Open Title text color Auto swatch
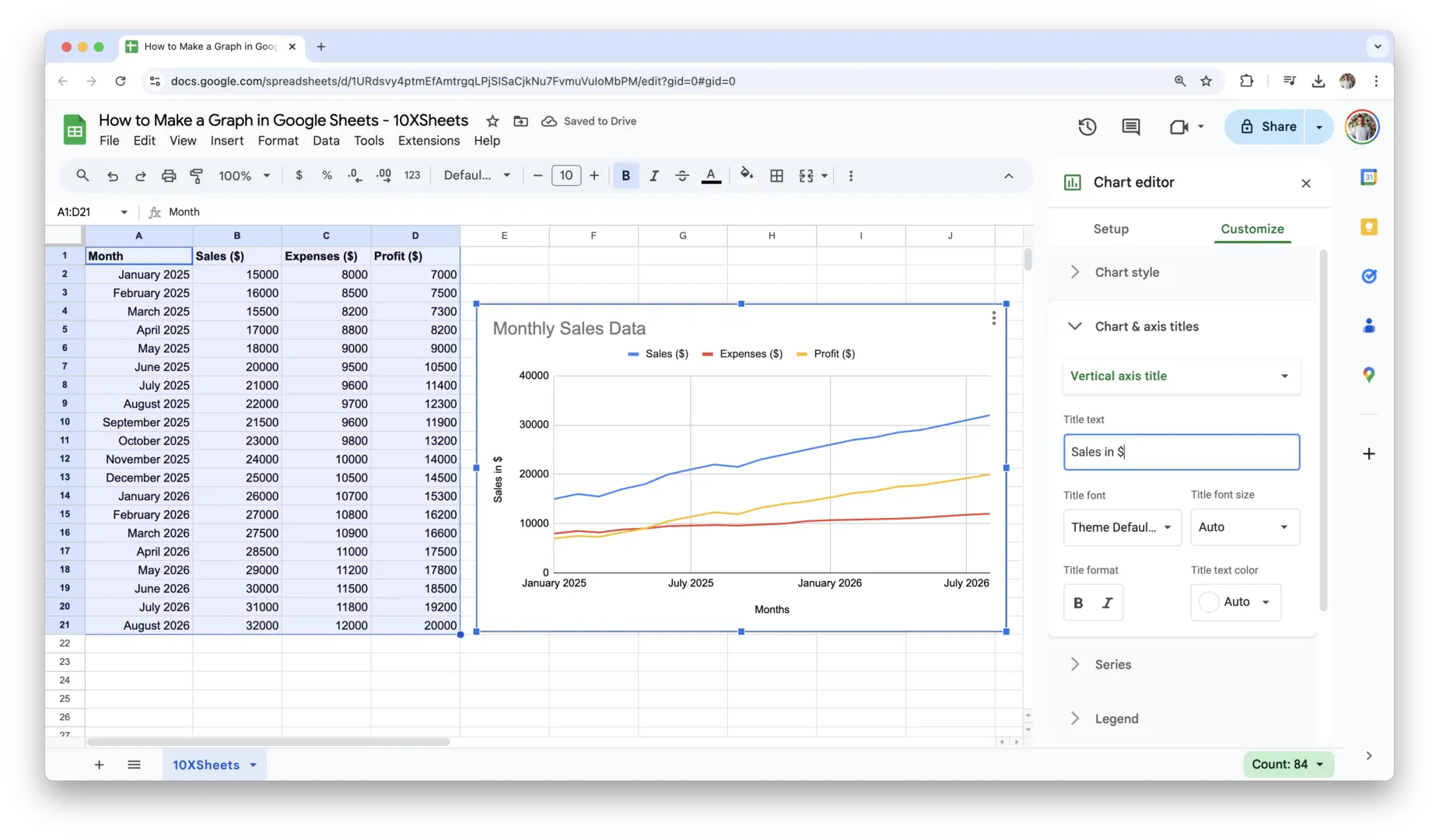 point(1235,602)
